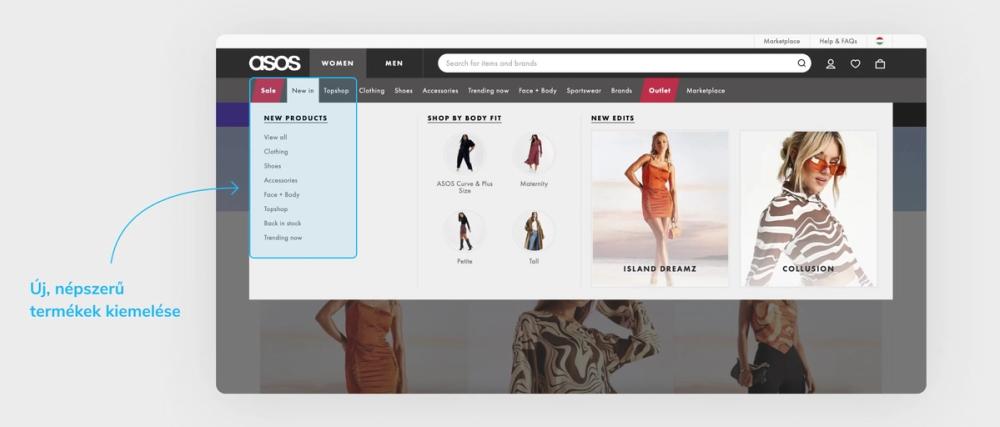This screenshot has width=1000, height=427.
Task: Open the Sportswear menu item
Action: [584, 90]
